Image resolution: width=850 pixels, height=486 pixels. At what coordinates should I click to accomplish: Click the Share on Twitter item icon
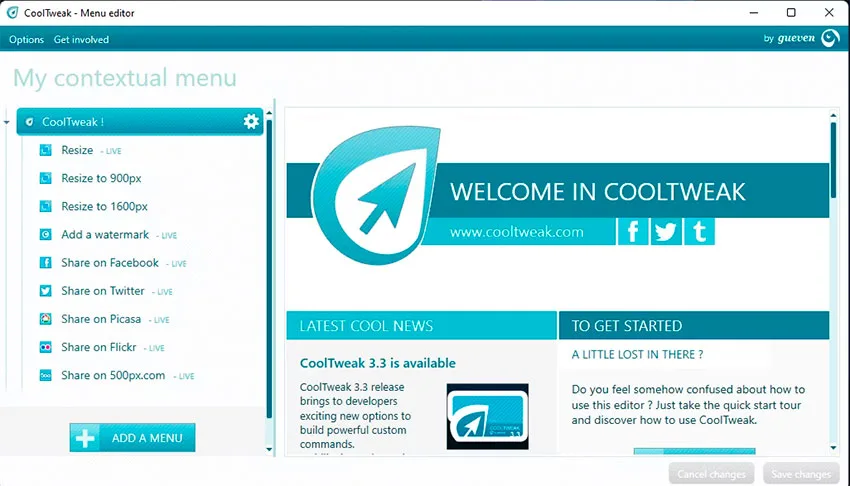46,291
